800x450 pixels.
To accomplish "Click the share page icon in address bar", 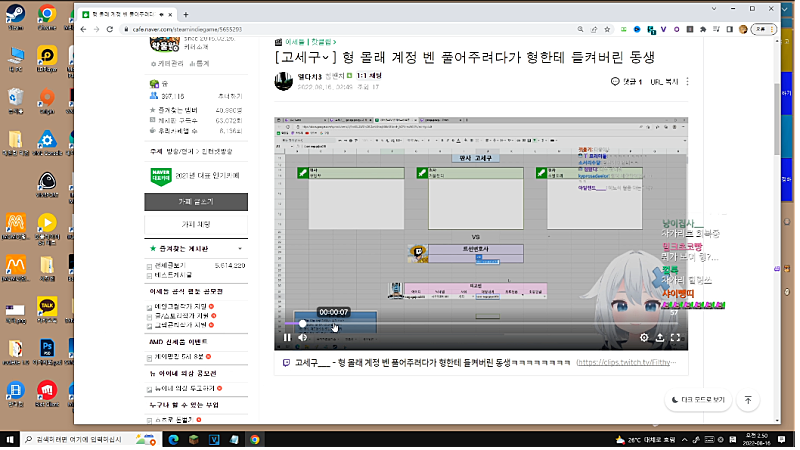I will [x=594, y=30].
